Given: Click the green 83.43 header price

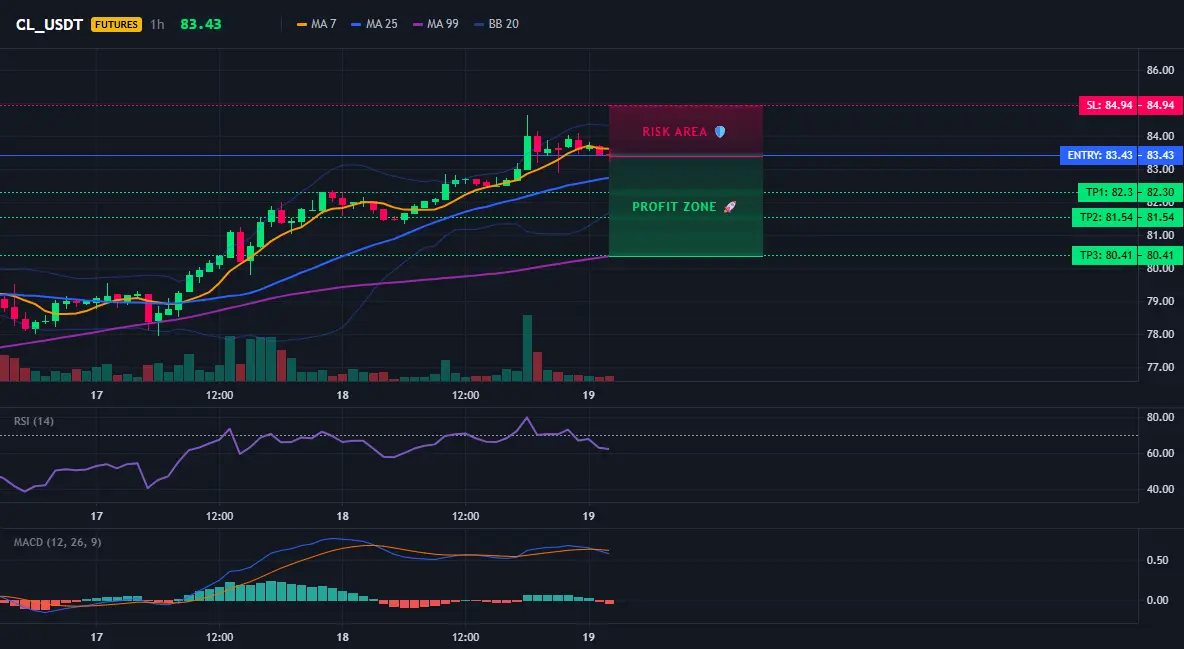Looking at the screenshot, I should pyautogui.click(x=201, y=24).
